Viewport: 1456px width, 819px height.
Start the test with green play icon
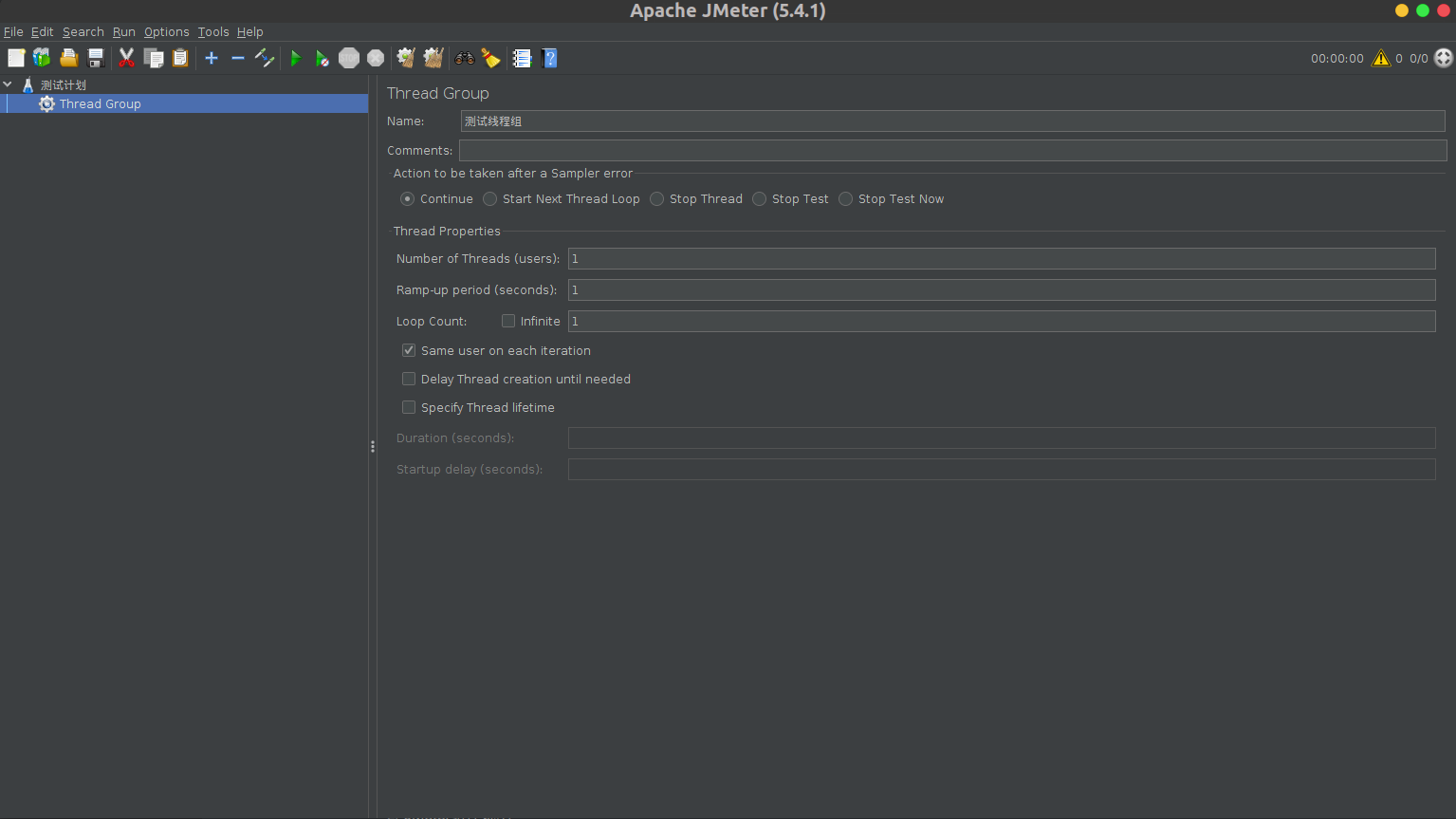pyautogui.click(x=295, y=58)
